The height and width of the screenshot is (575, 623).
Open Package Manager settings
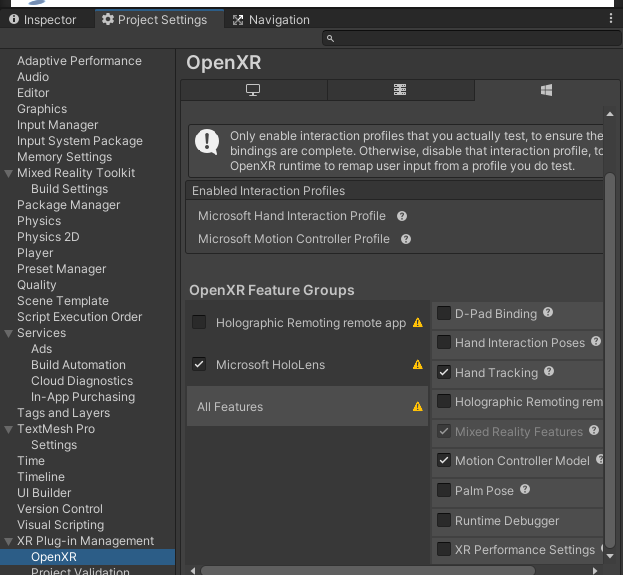68,205
